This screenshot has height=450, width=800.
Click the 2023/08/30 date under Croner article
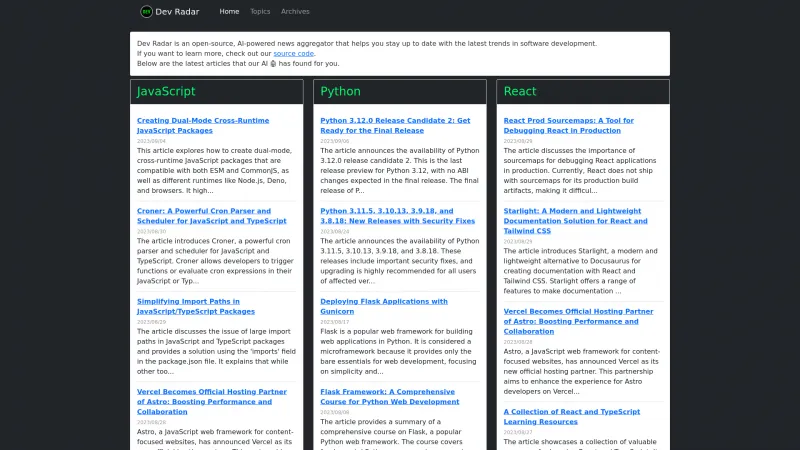(x=151, y=231)
